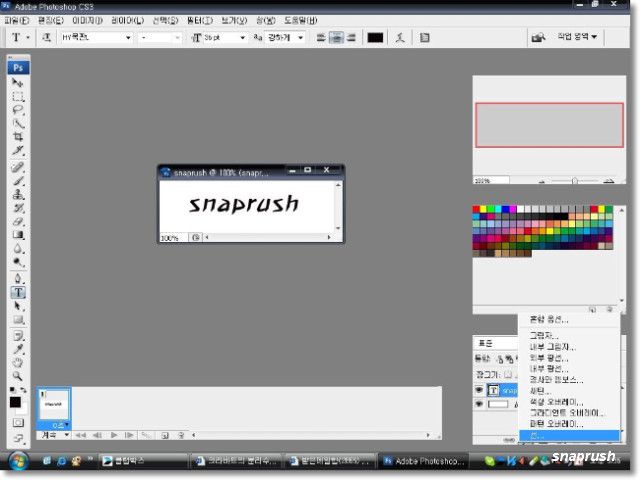Hide the snaprush text layer eye
This screenshot has width=640, height=480.
pyautogui.click(x=479, y=390)
